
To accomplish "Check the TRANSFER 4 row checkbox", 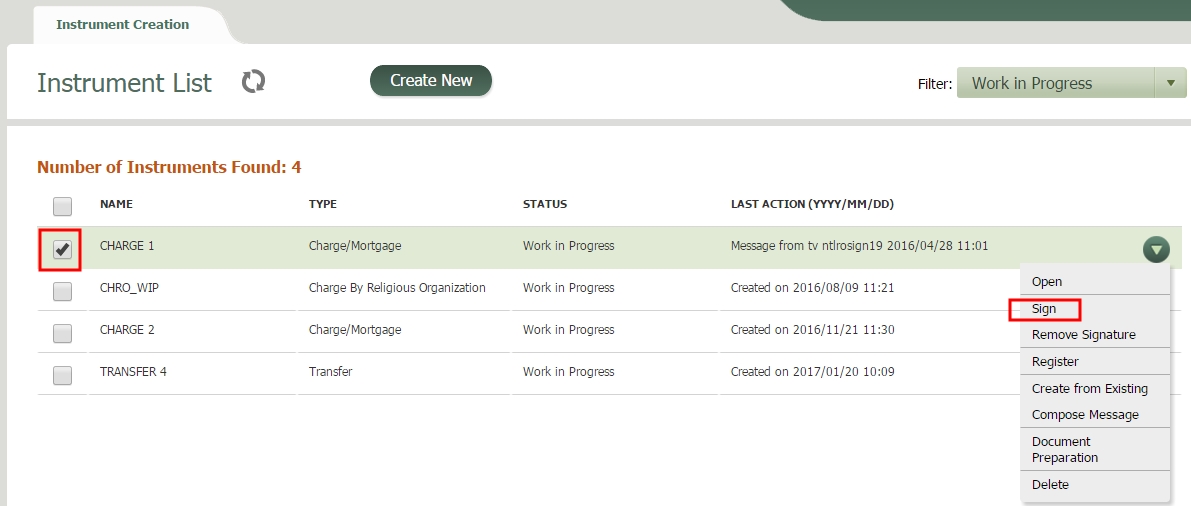I will coord(62,375).
